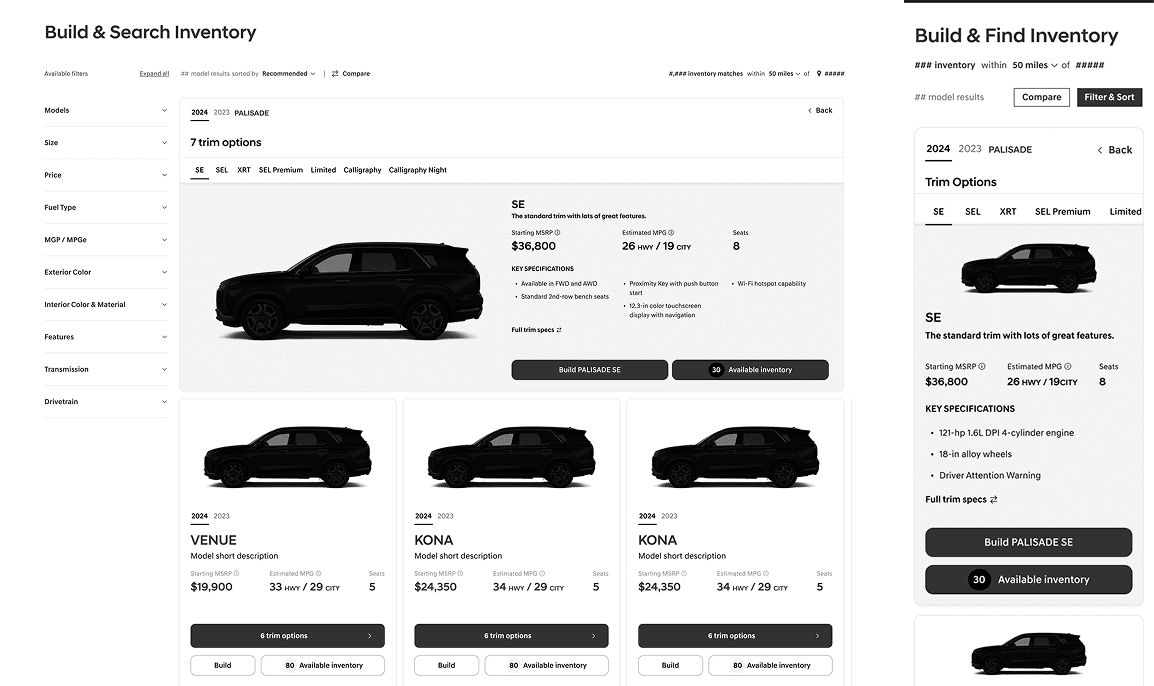Click Estimated MPG info icon in Build & Find panel
The width and height of the screenshot is (1154, 686).
click(x=1067, y=367)
